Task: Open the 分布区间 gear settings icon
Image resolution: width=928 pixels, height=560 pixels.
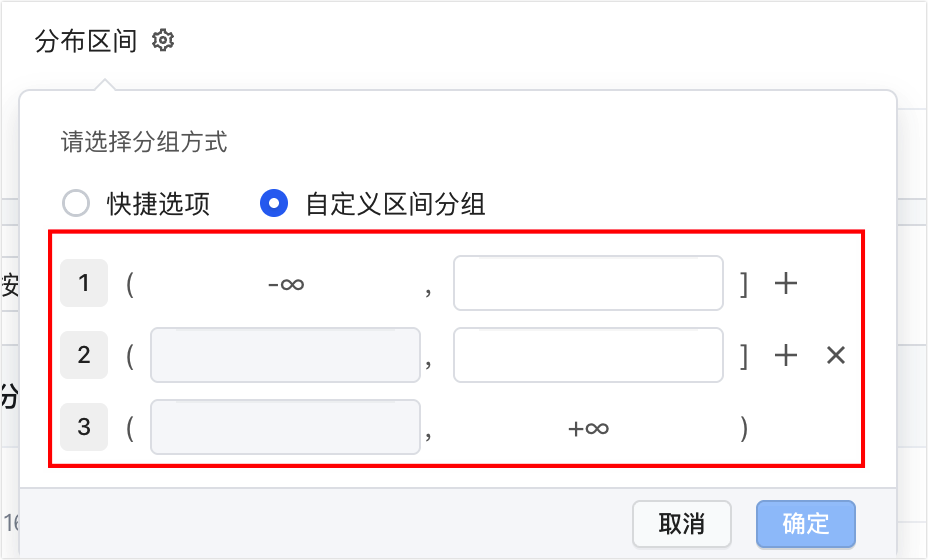Action: 163,40
